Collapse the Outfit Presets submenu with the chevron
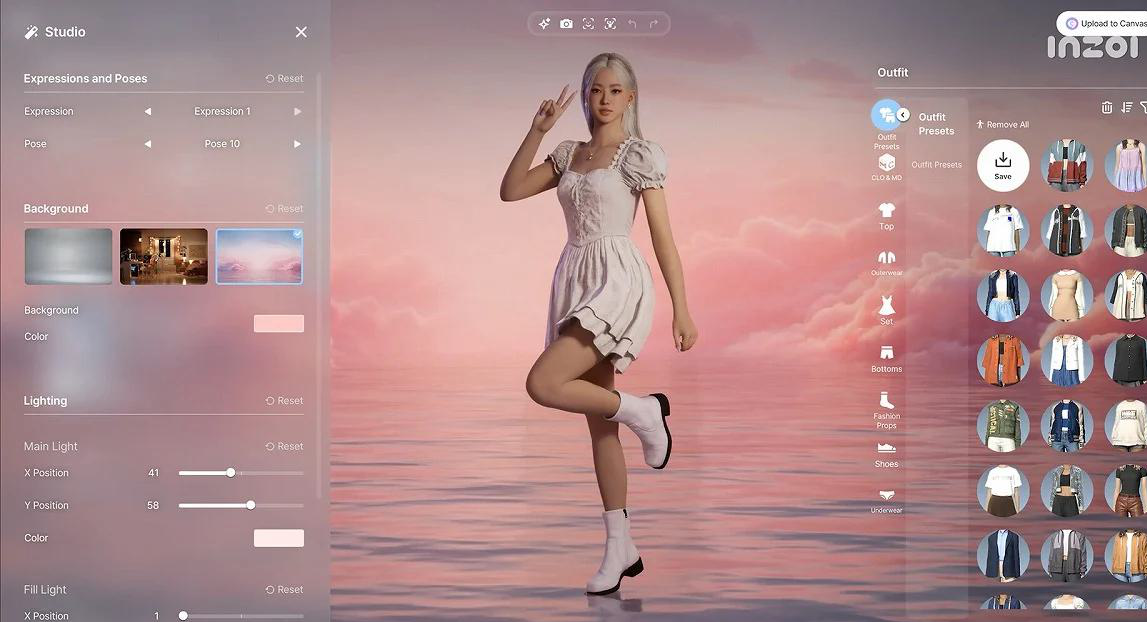 pos(903,115)
